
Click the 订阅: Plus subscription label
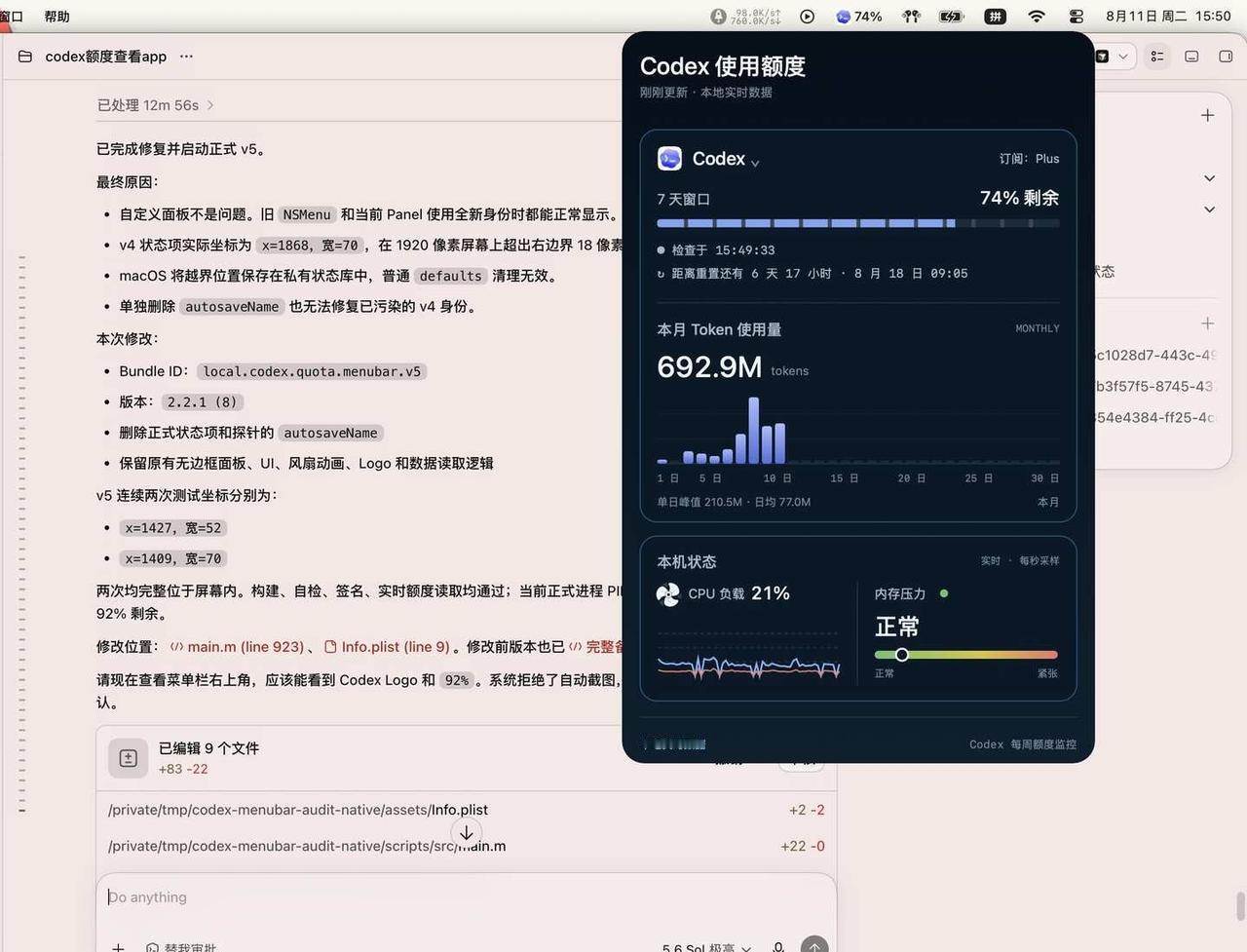click(1029, 159)
